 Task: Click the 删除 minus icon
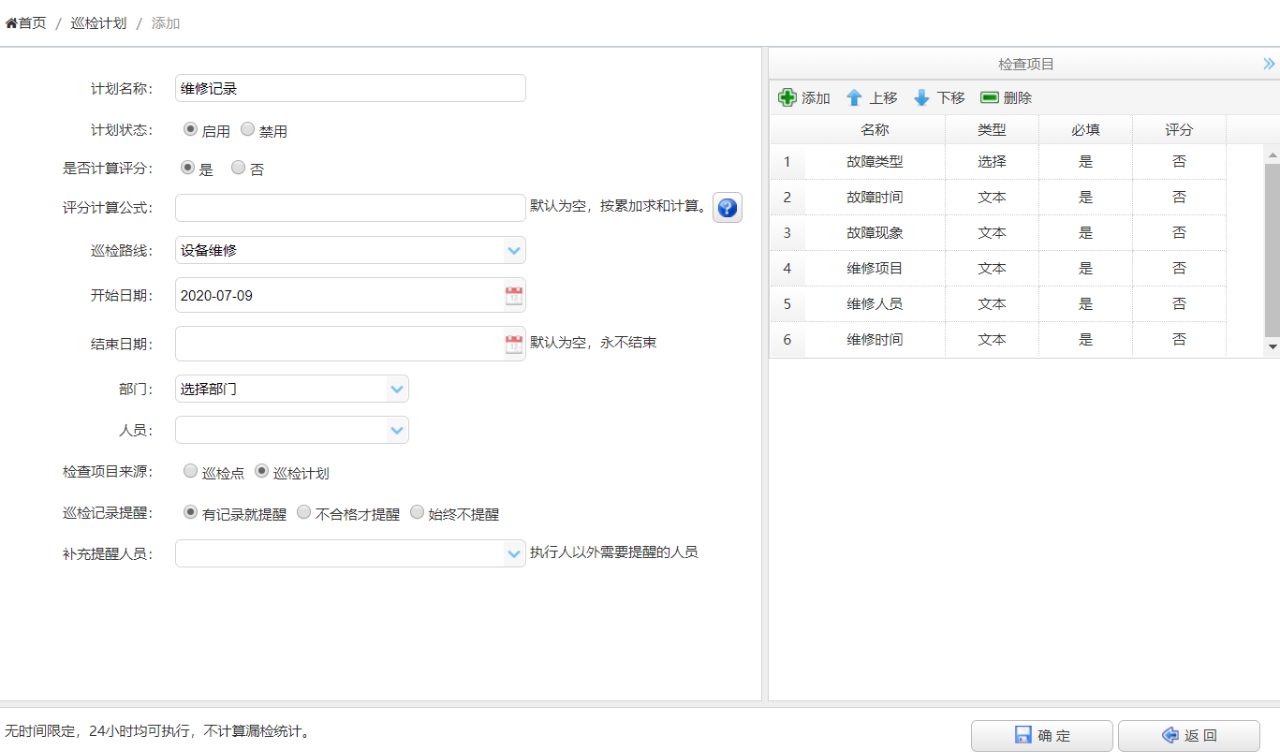point(989,98)
